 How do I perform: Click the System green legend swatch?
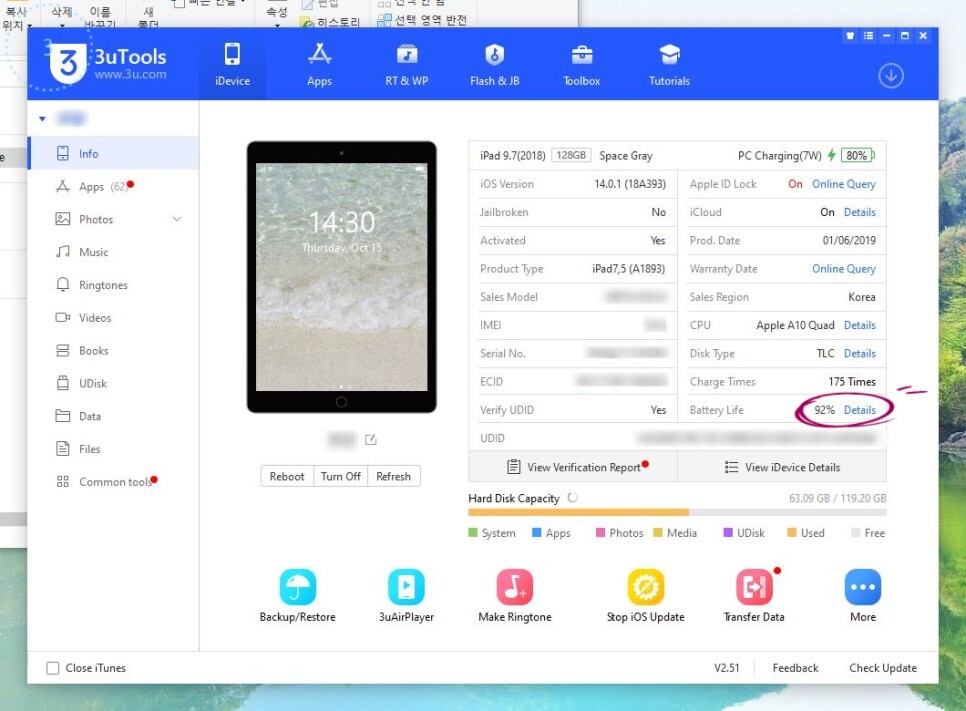coord(473,533)
